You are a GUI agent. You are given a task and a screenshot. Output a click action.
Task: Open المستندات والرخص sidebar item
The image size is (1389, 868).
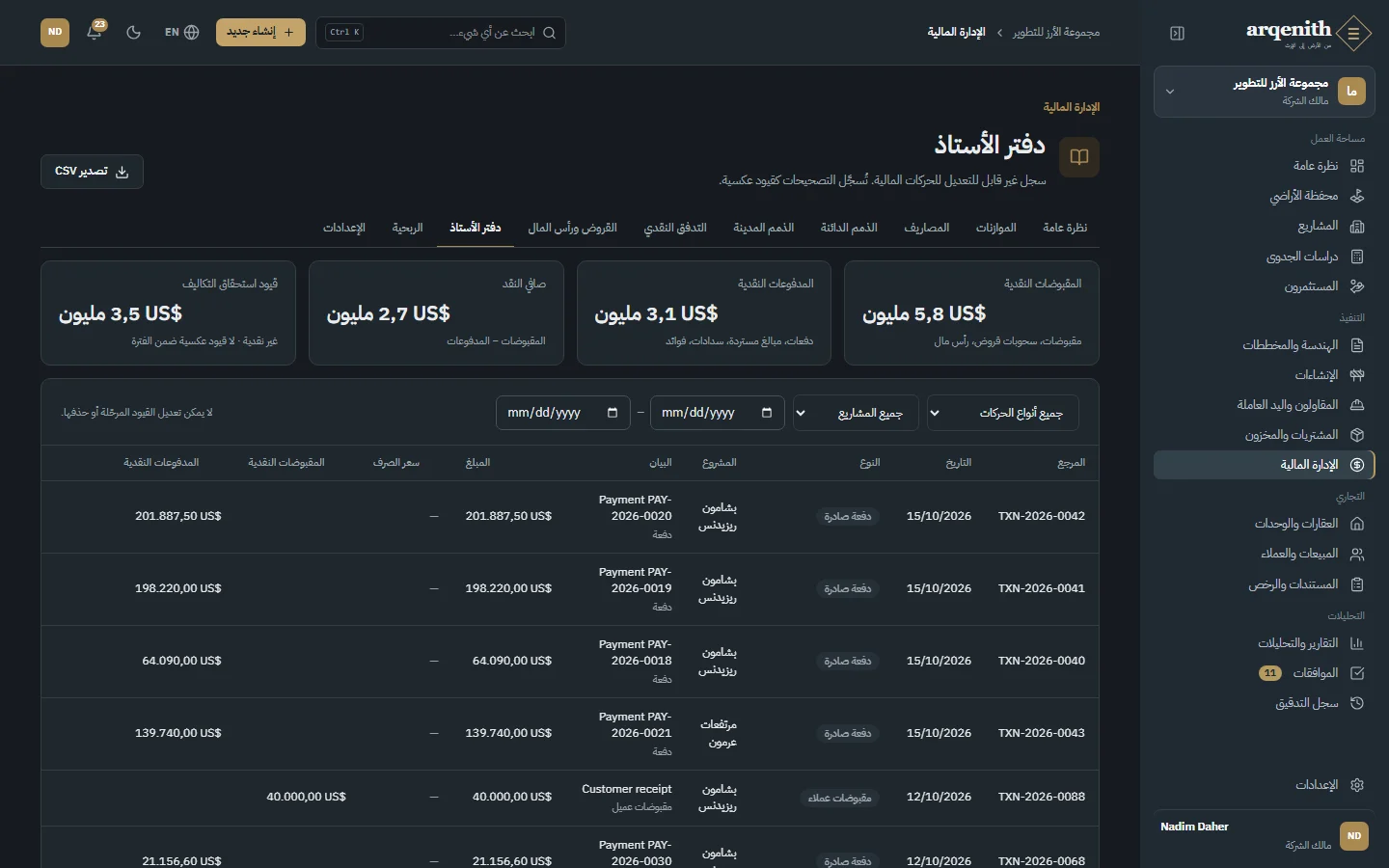click(x=1264, y=584)
